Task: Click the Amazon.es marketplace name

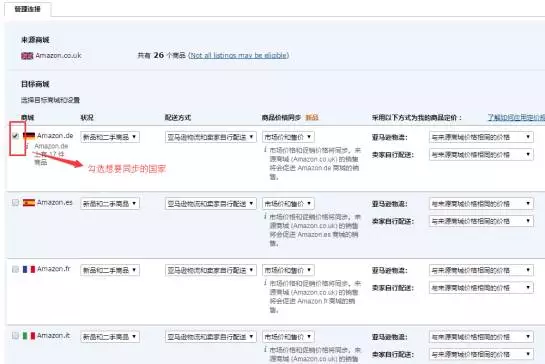Action: click(x=55, y=202)
